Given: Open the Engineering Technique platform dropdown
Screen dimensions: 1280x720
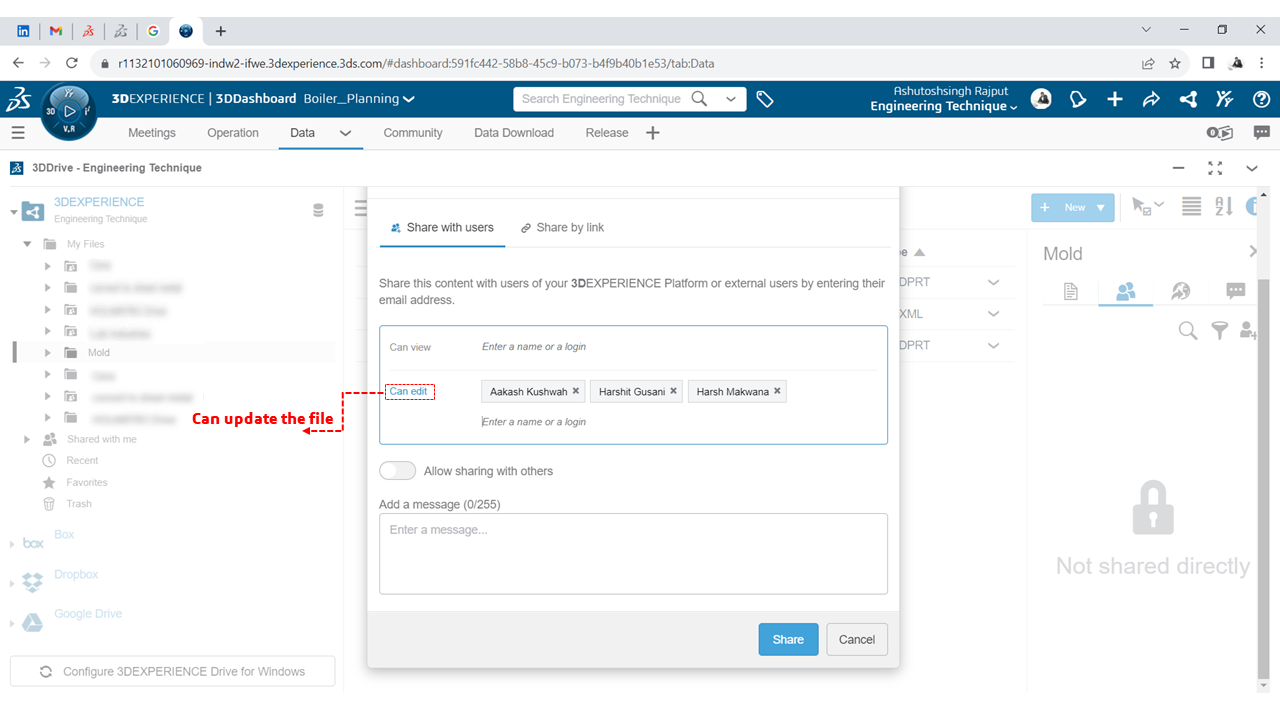Looking at the screenshot, I should [1013, 107].
